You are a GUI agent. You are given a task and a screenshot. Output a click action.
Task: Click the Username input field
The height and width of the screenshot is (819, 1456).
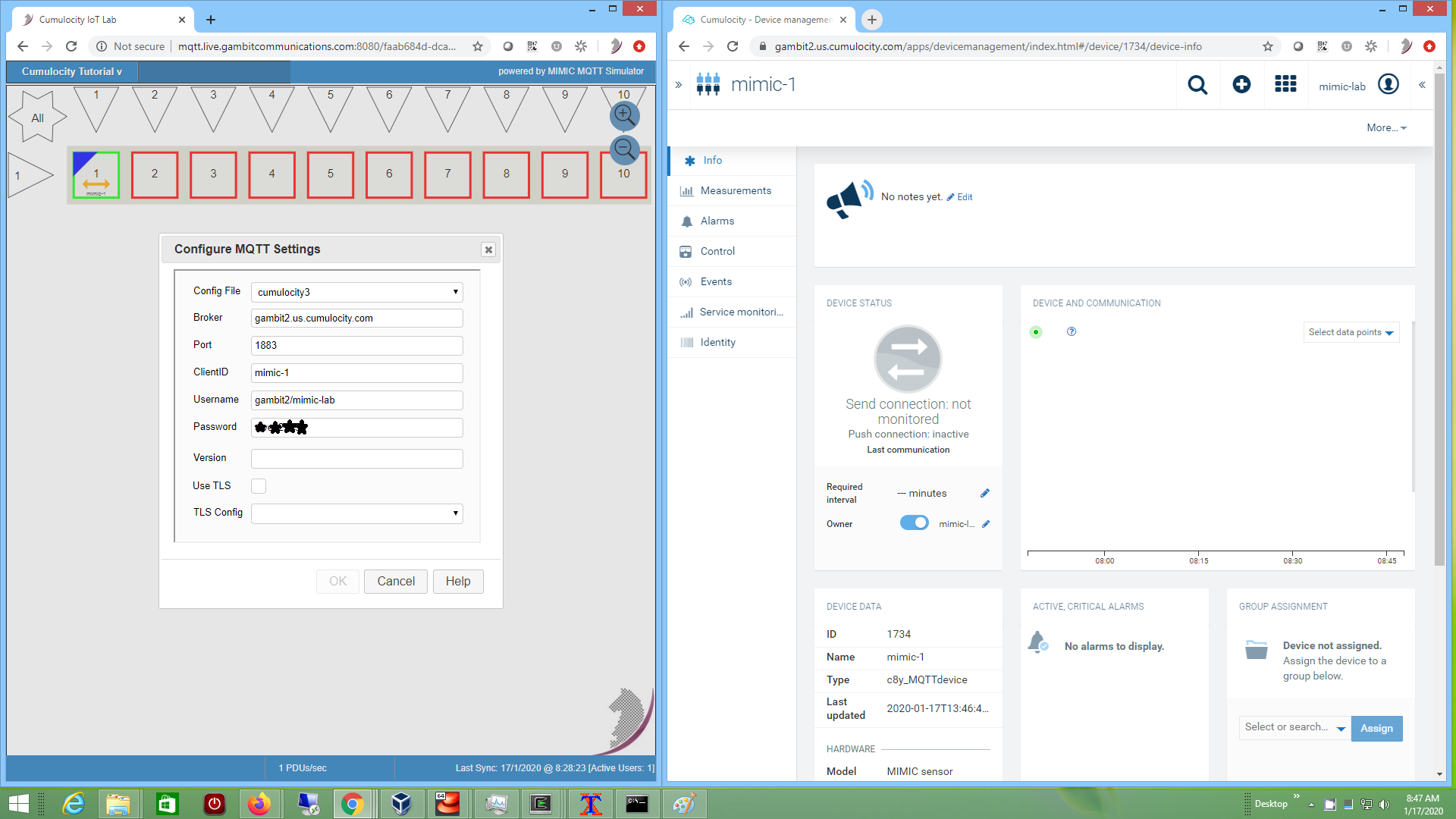click(x=357, y=400)
